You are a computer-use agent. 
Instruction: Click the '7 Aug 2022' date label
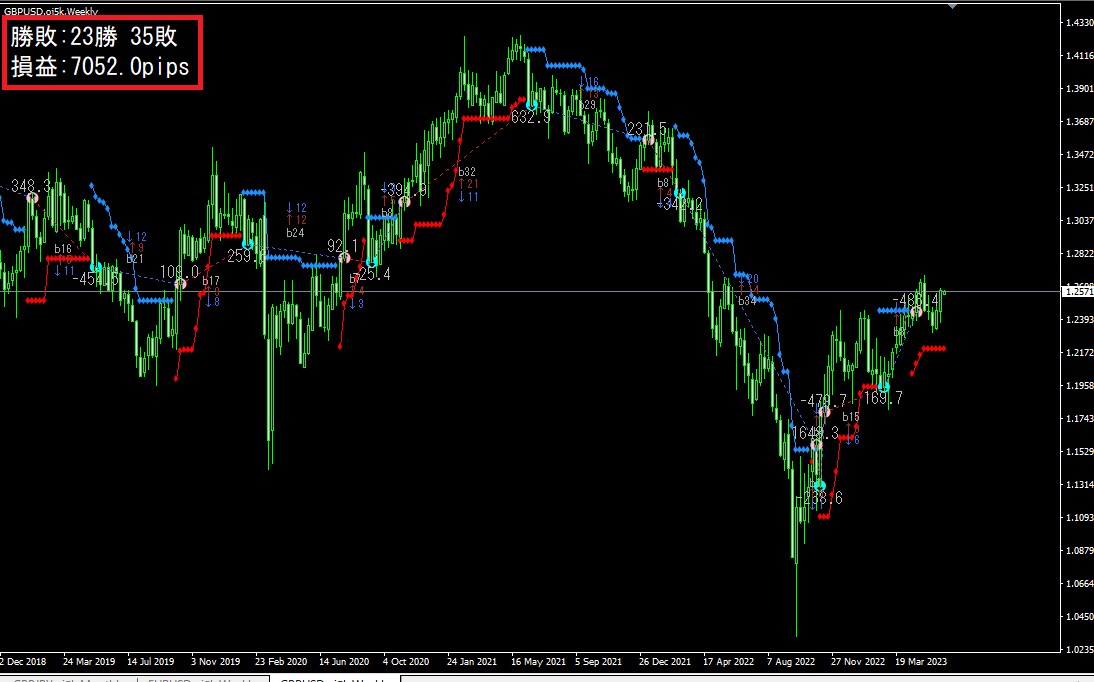(790, 661)
